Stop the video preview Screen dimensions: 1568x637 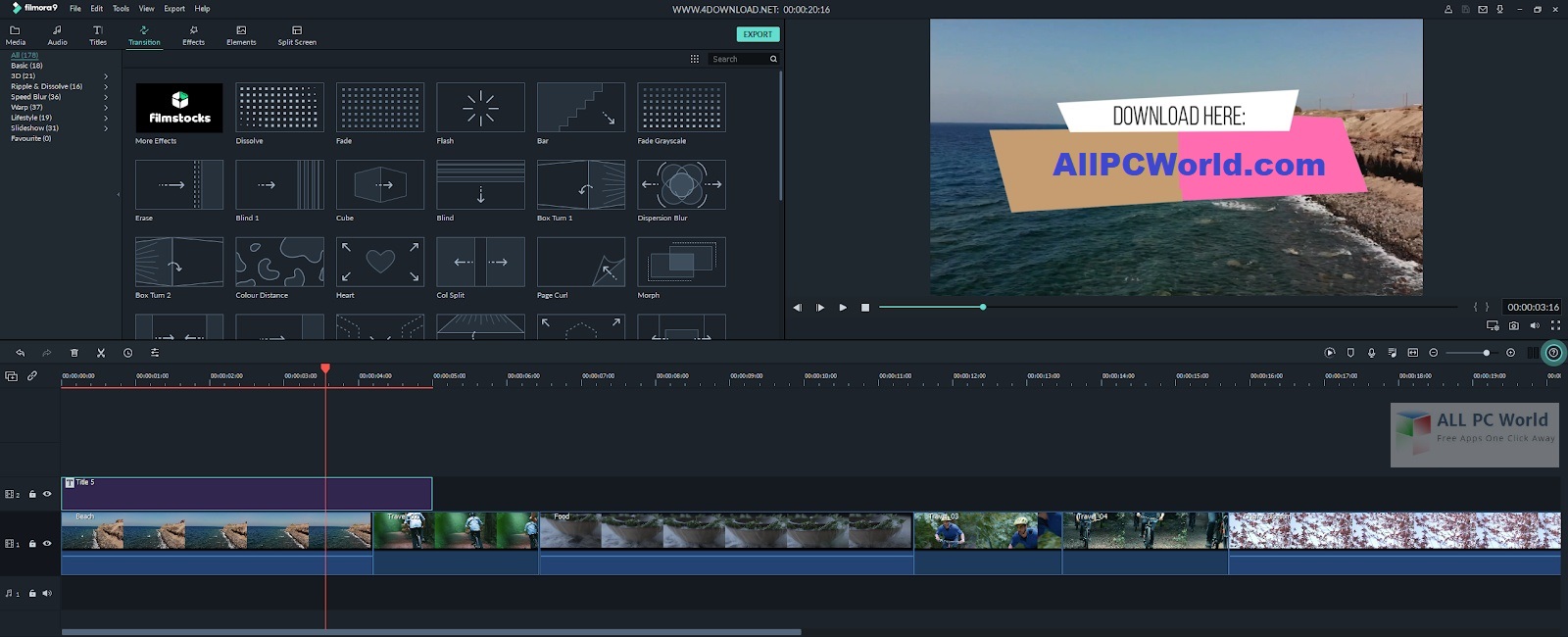coord(865,308)
